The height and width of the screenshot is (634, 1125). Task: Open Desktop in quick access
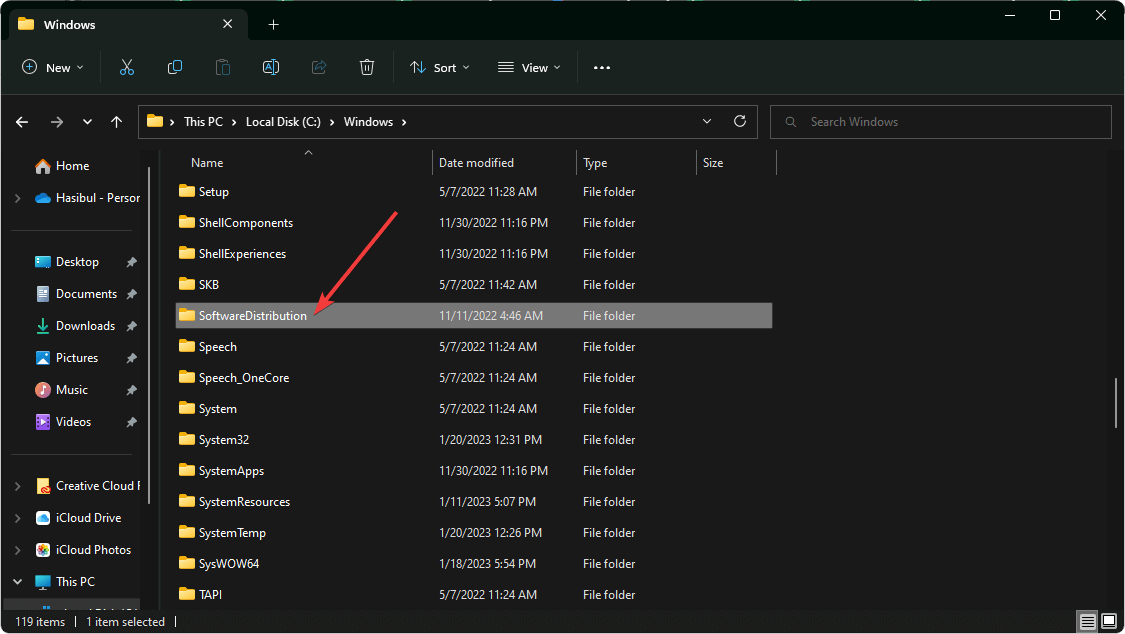click(77, 262)
